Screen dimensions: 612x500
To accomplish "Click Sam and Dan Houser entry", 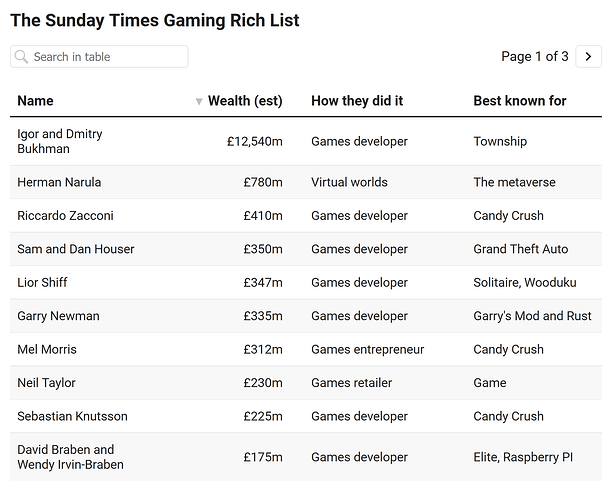I will pos(76,249).
